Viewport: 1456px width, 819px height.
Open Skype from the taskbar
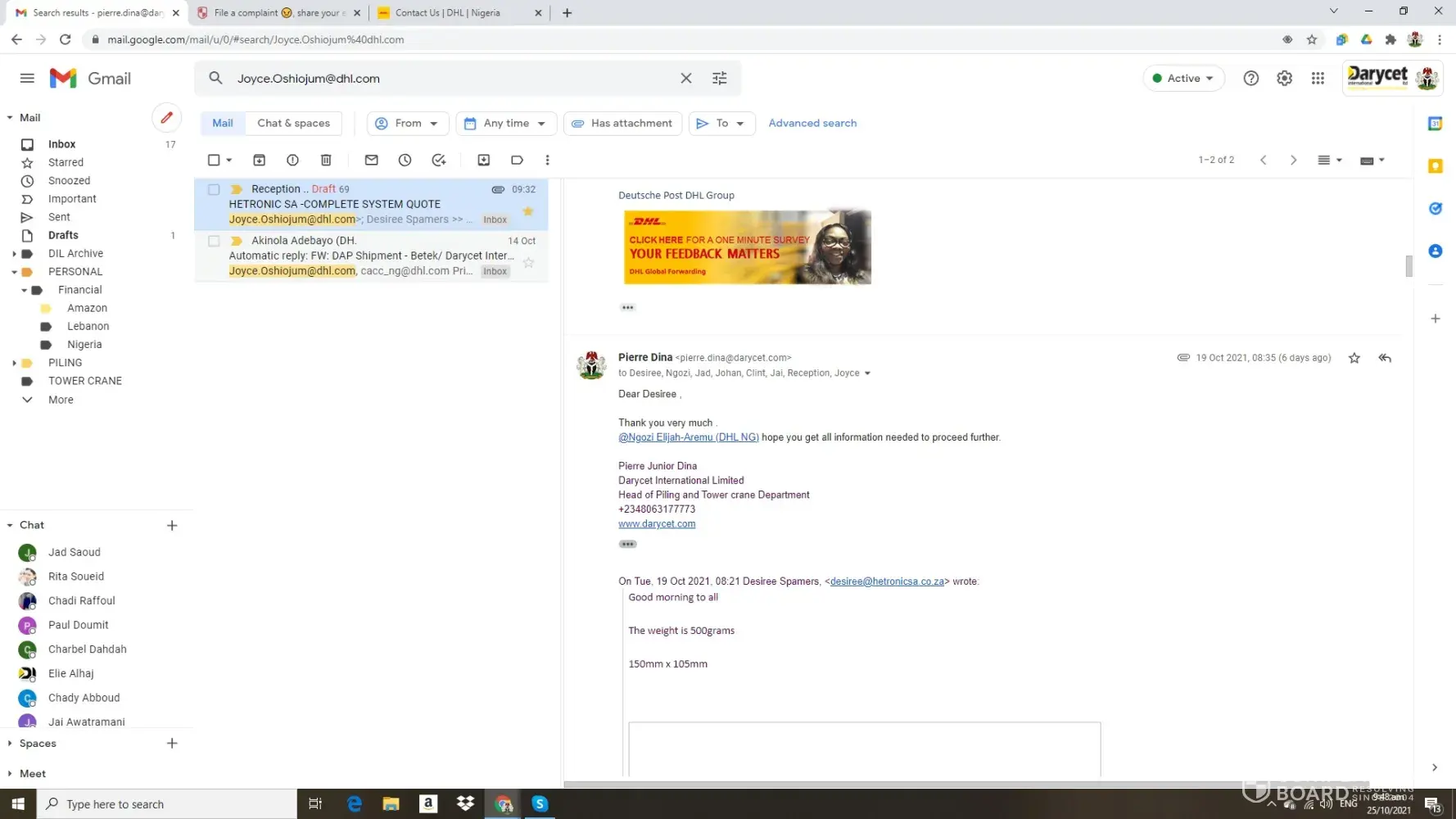point(540,803)
